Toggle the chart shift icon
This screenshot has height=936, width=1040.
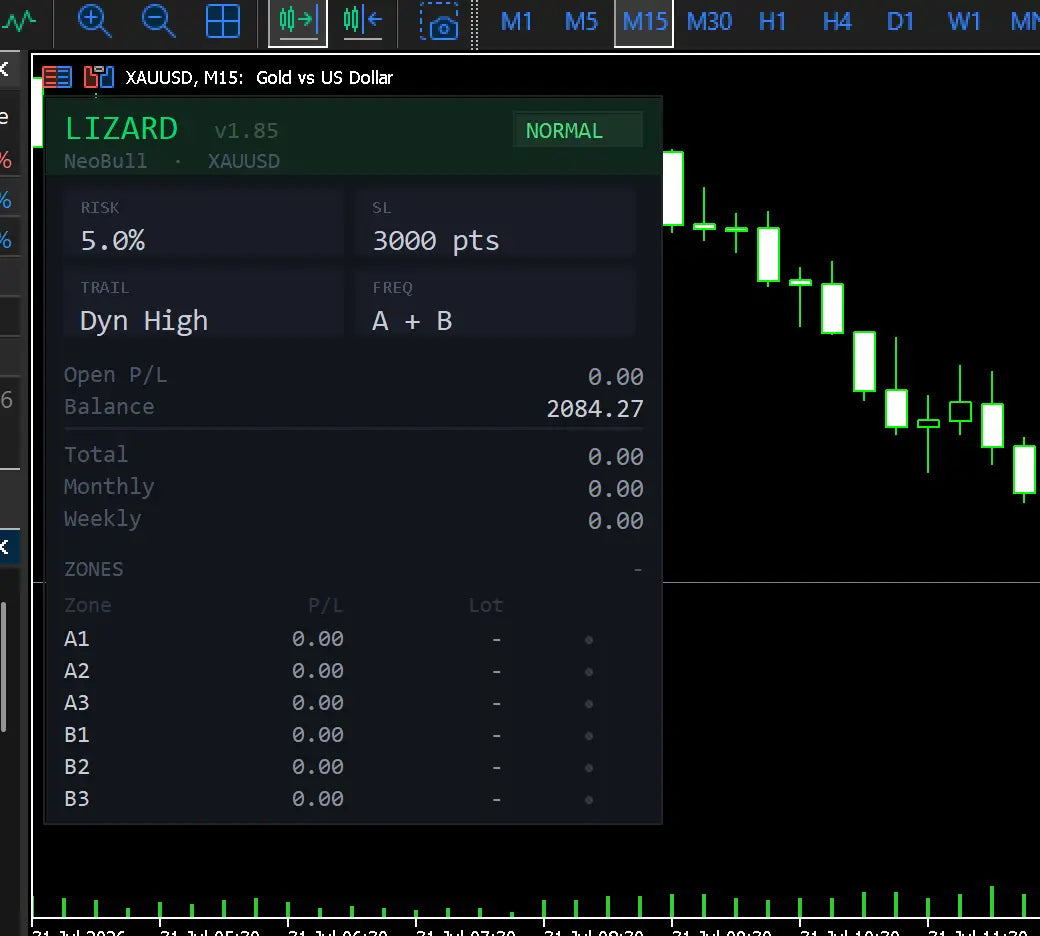(x=363, y=22)
